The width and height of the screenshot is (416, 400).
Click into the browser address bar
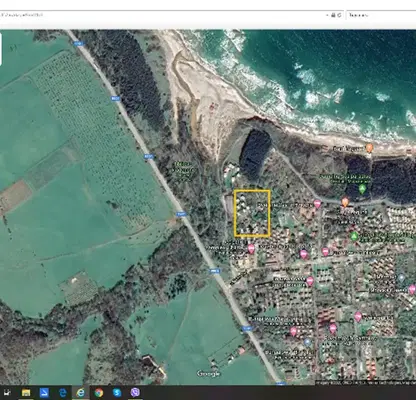pos(163,15)
